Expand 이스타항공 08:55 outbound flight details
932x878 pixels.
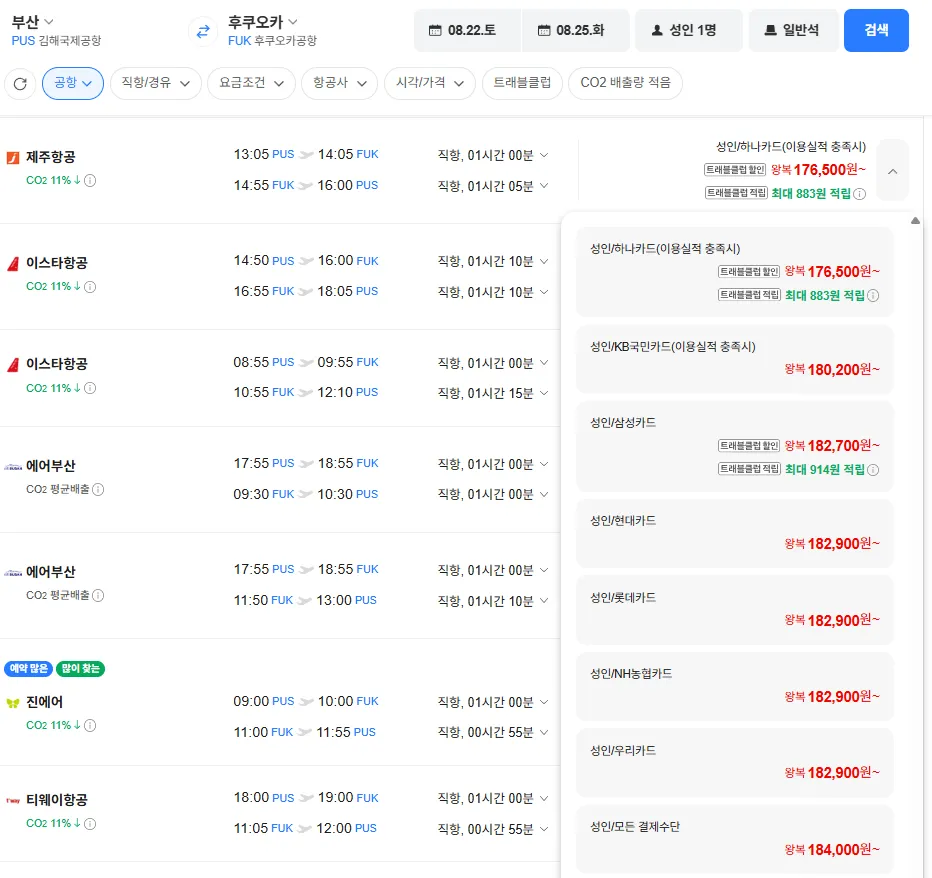[544, 363]
